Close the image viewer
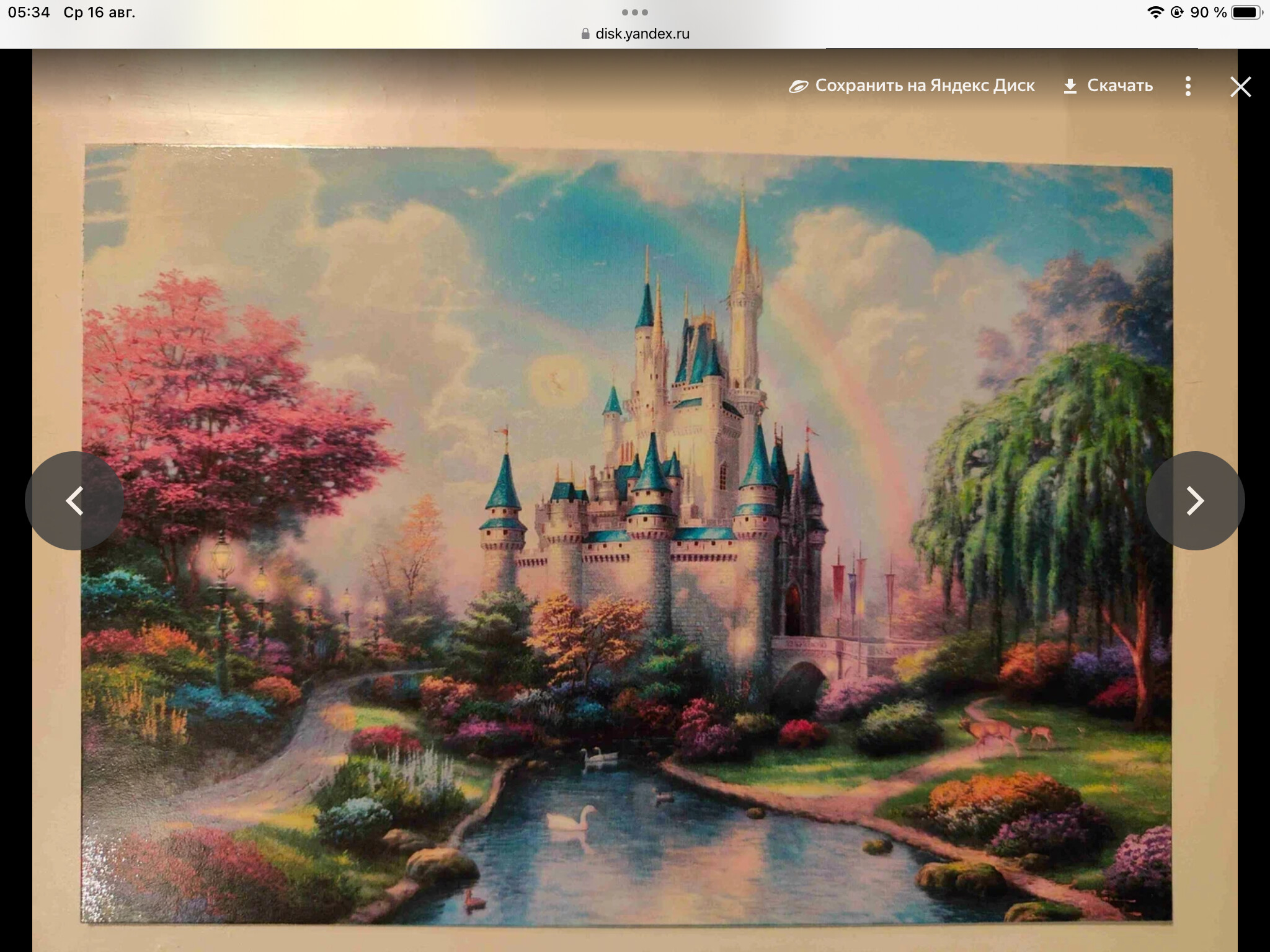The image size is (1270, 952). tap(1240, 87)
